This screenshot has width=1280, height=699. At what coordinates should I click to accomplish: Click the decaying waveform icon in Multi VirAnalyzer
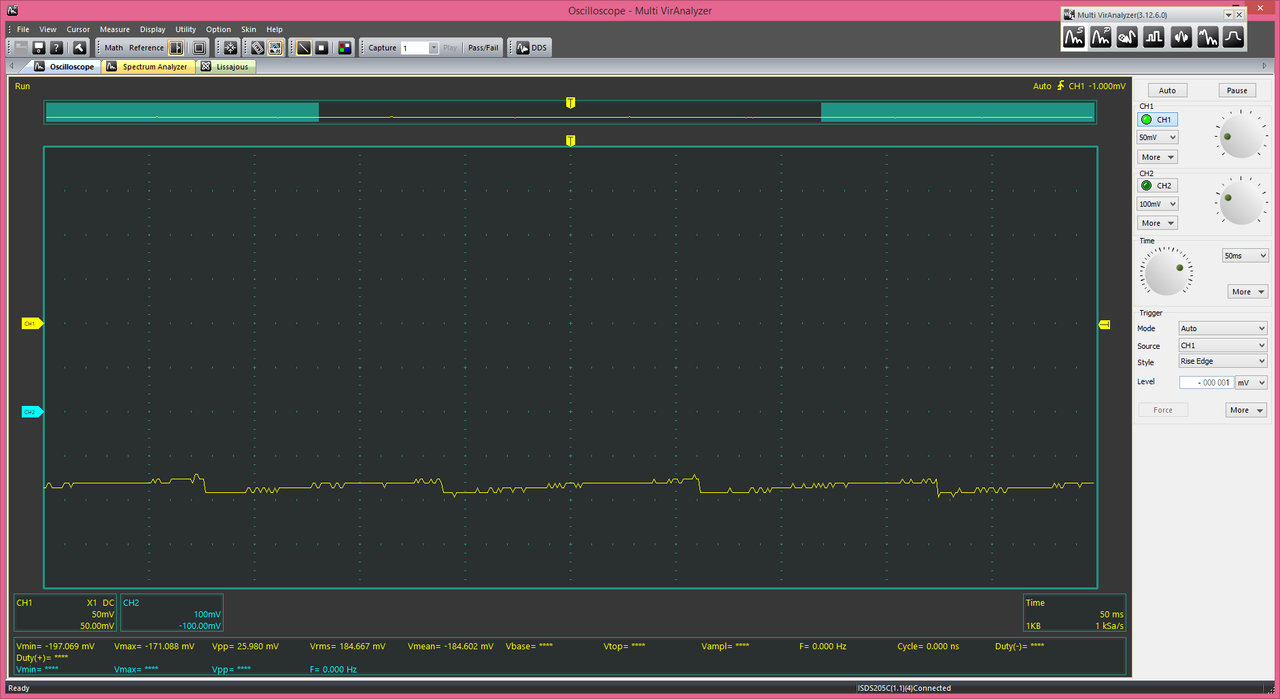(x=1209, y=37)
